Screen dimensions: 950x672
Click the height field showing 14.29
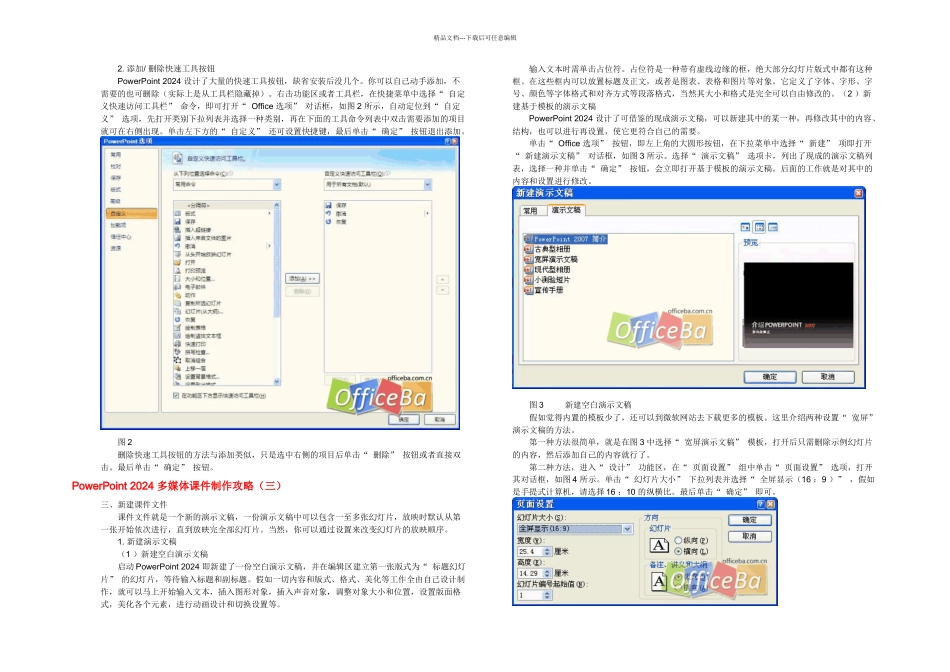(530, 573)
